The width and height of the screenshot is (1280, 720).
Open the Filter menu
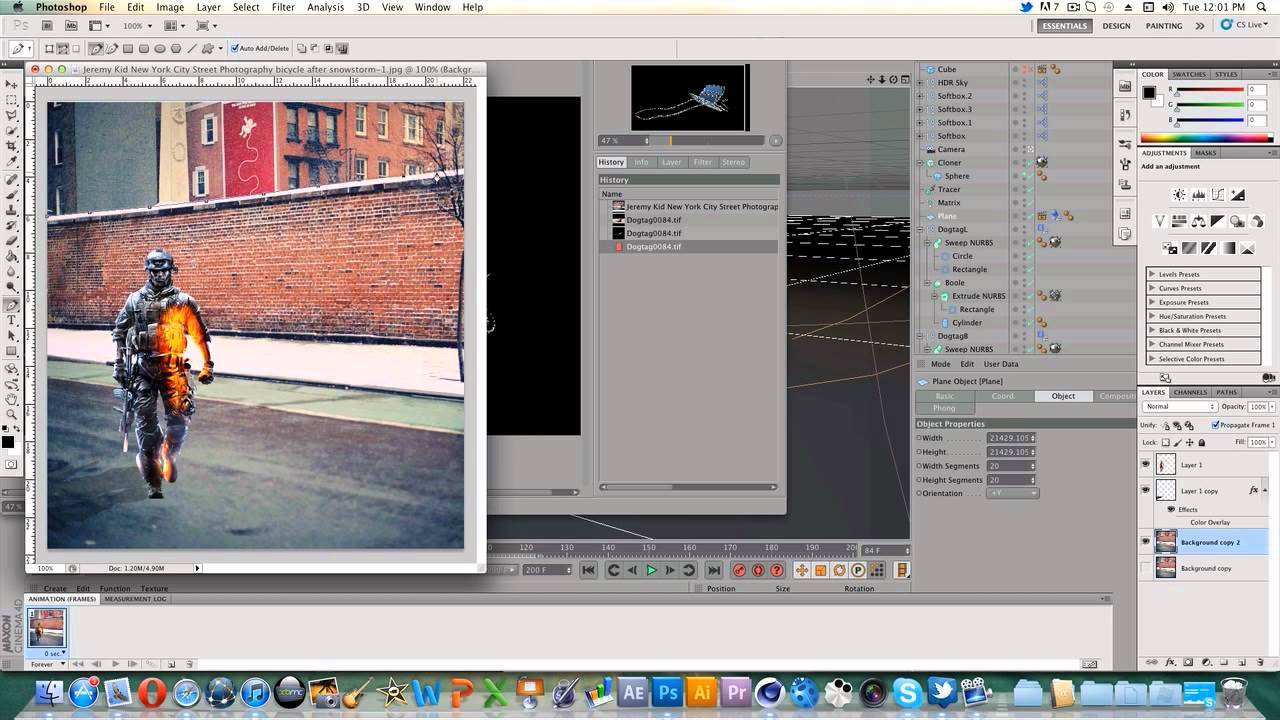click(283, 7)
